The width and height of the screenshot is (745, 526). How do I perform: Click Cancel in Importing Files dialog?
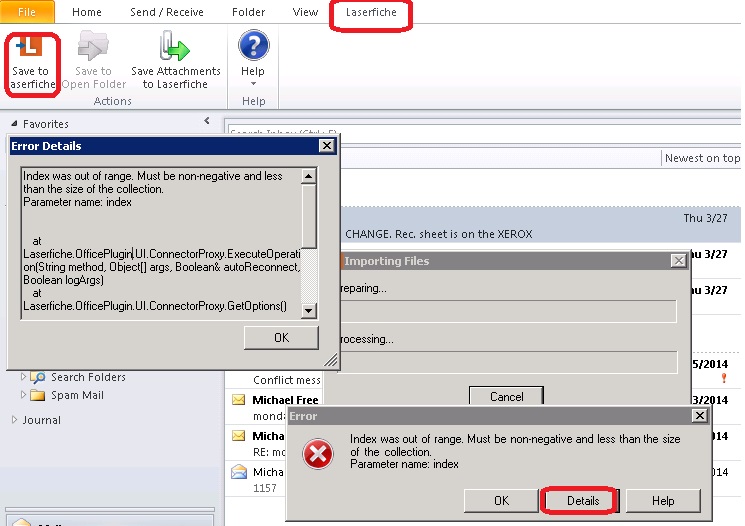click(x=506, y=396)
